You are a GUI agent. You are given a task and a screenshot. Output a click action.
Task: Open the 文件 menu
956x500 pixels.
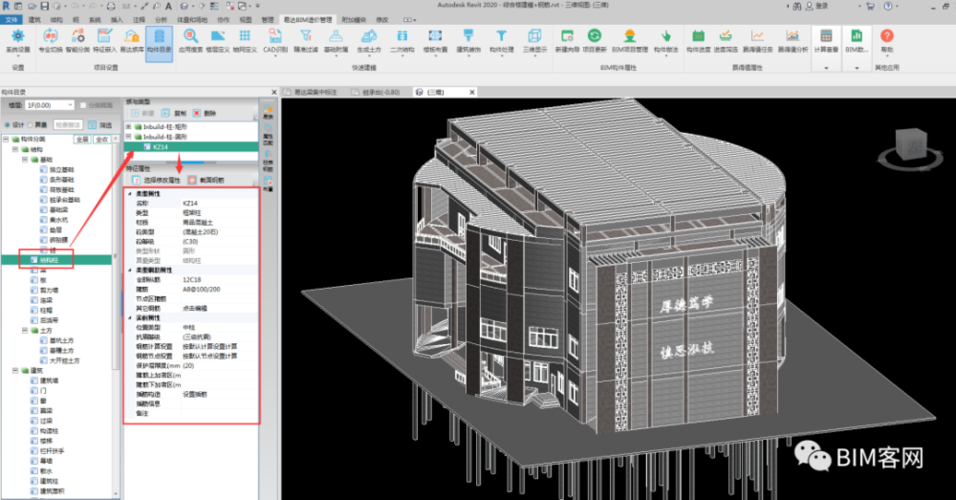pyautogui.click(x=11, y=19)
